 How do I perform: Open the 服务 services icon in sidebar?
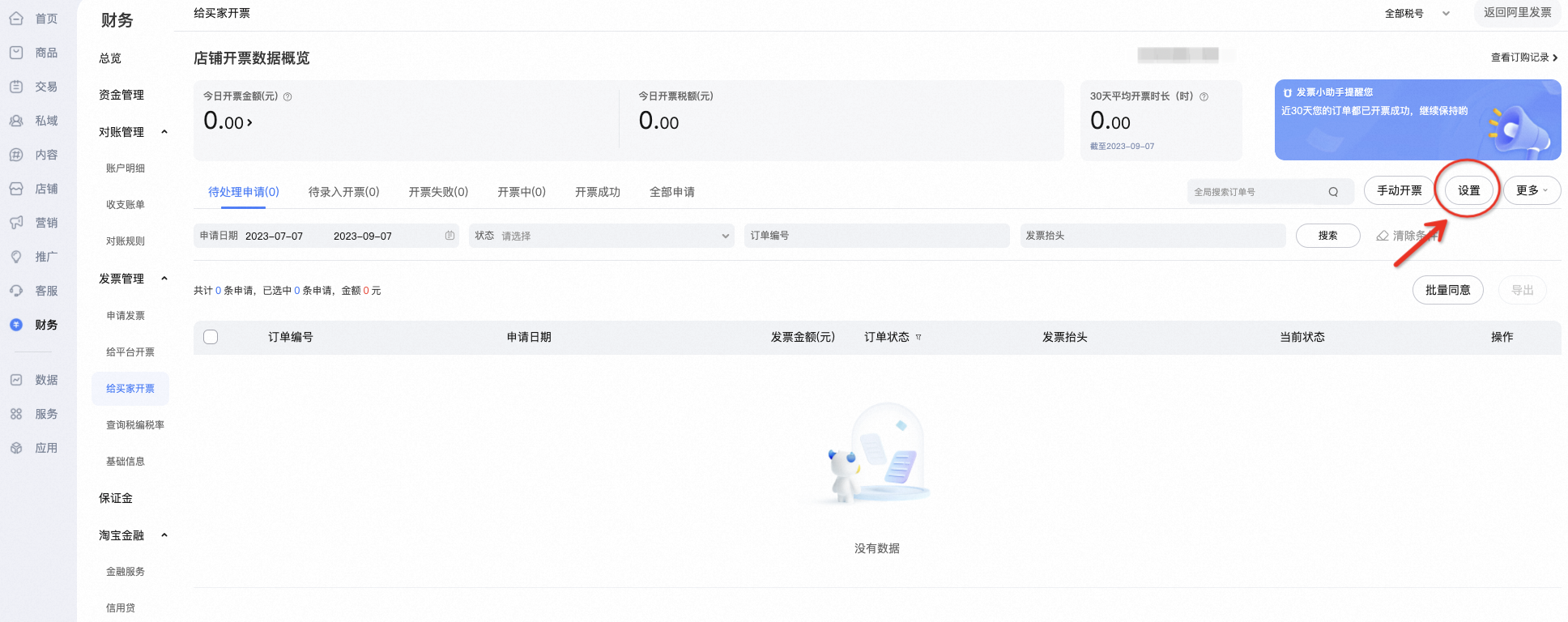tap(16, 414)
